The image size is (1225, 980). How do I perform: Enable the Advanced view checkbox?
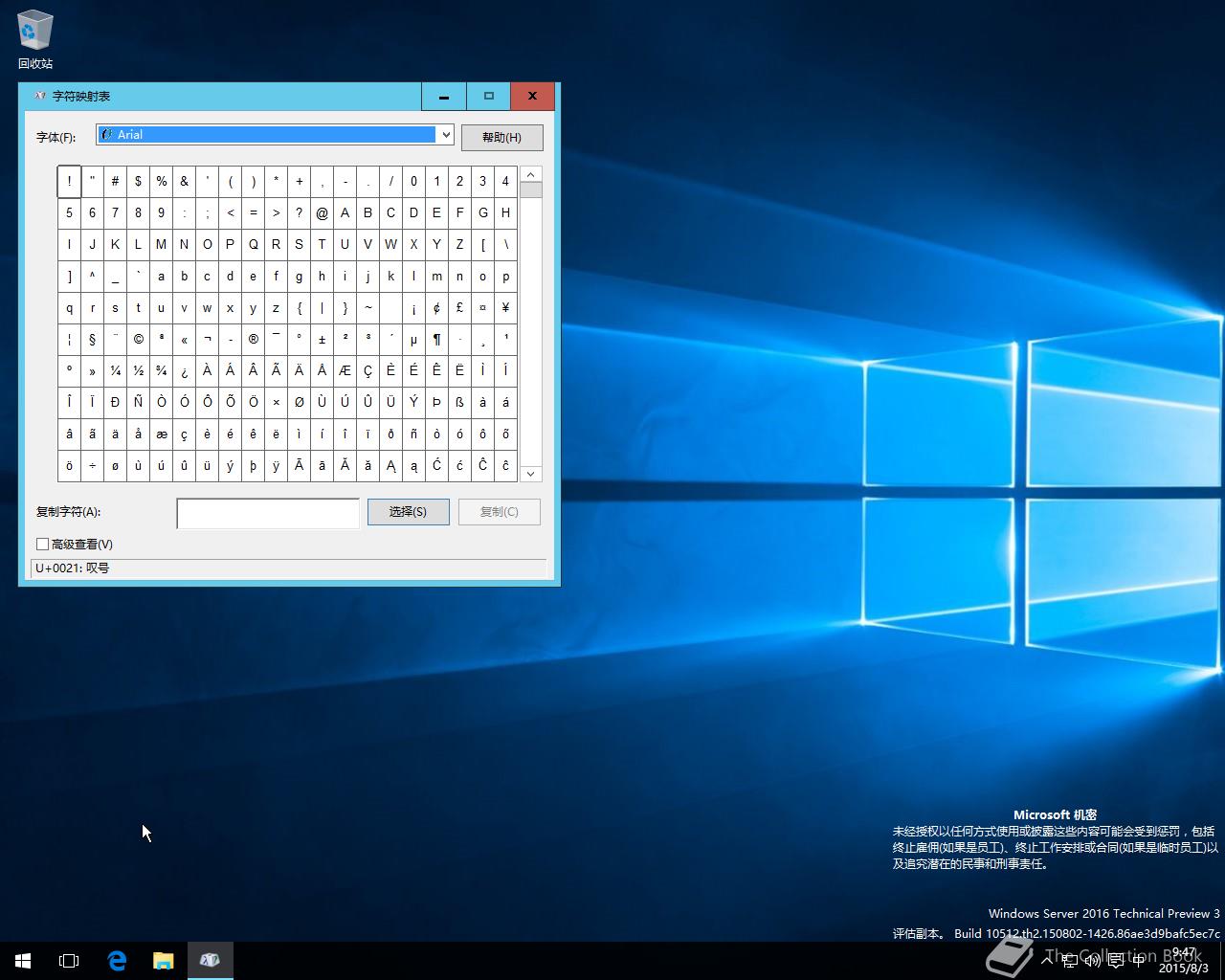42,544
